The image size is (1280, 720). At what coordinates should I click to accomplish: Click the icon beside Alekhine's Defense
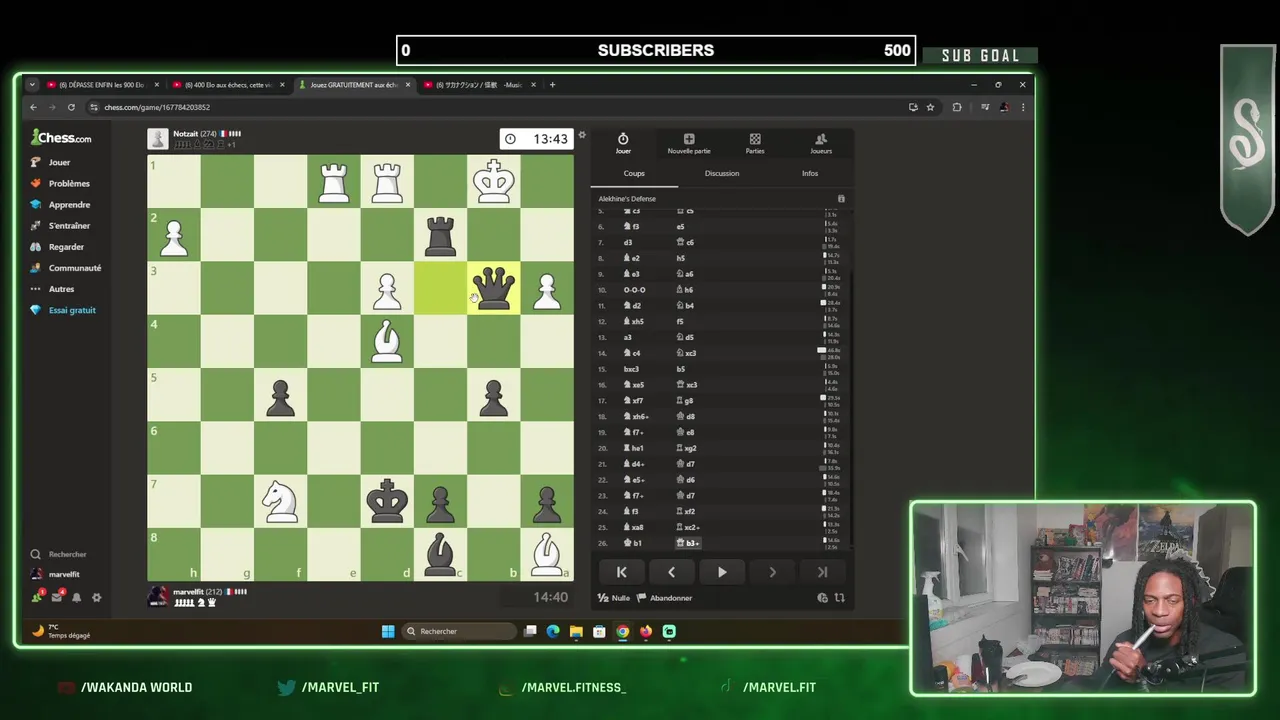click(841, 199)
